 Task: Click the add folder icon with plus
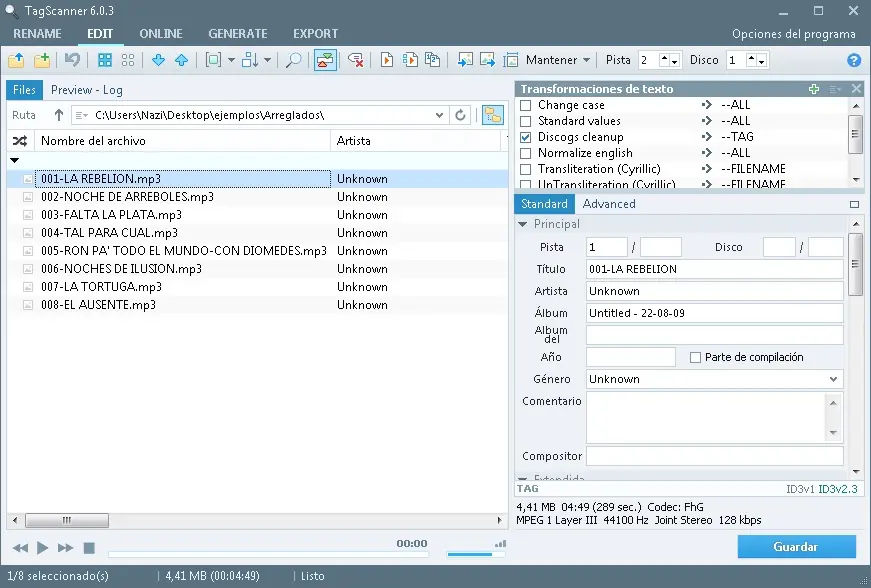[x=42, y=60]
